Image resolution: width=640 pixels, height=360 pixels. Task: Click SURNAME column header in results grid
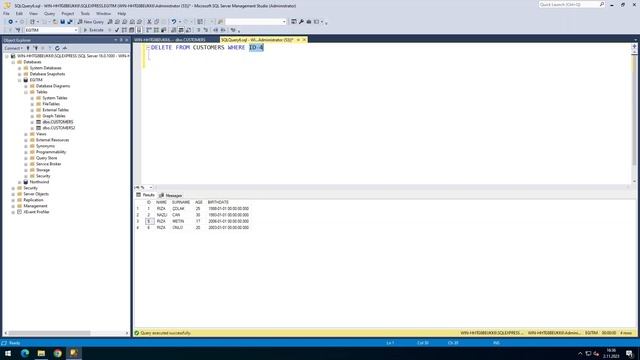(x=181, y=202)
